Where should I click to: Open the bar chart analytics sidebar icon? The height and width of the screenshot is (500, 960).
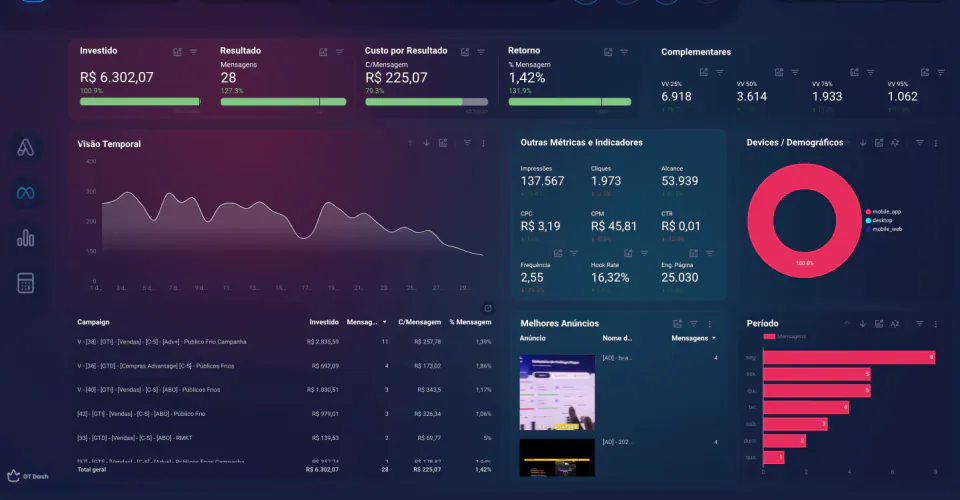26,238
